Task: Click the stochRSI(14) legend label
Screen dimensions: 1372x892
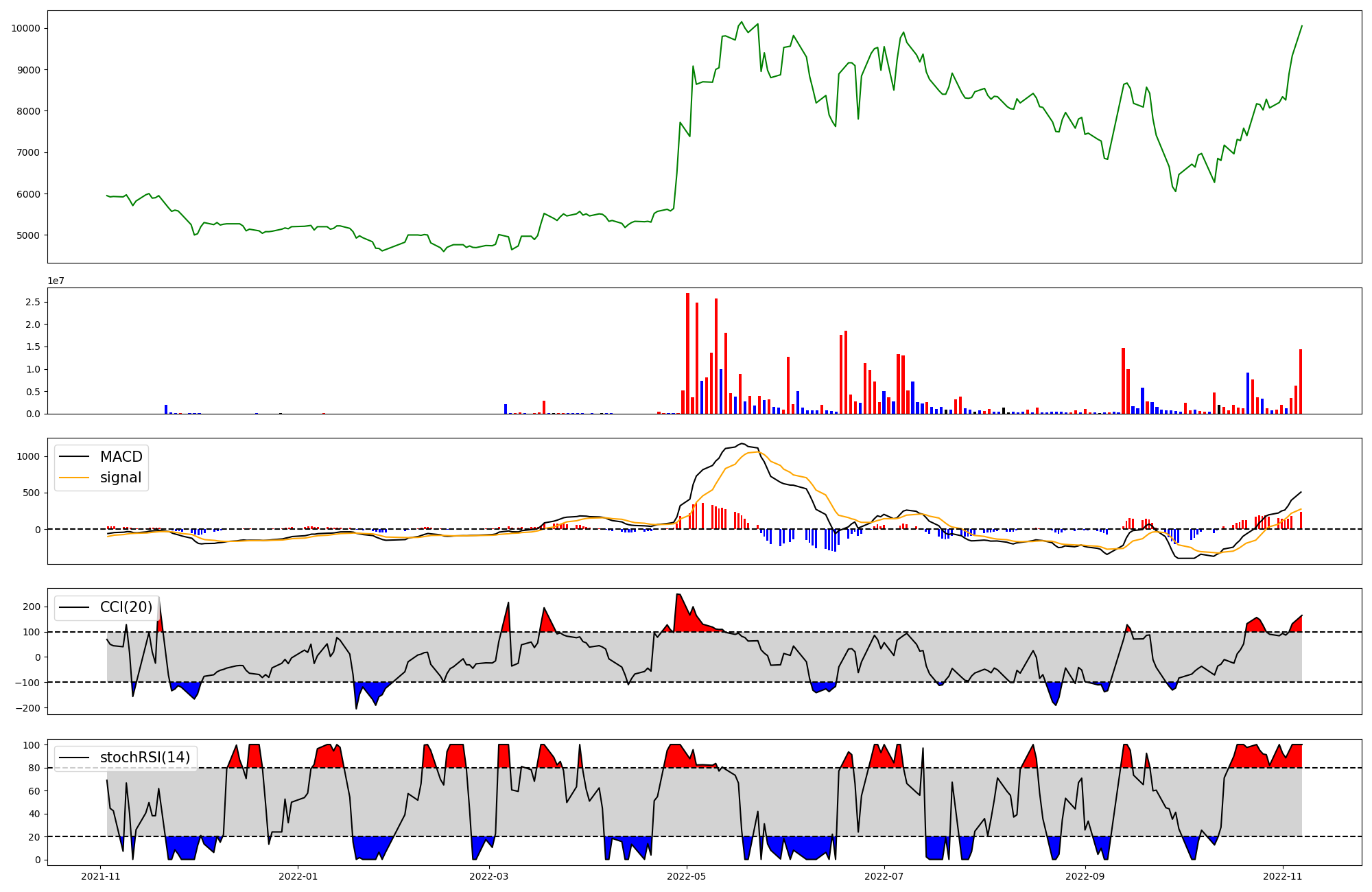Action: (x=145, y=758)
